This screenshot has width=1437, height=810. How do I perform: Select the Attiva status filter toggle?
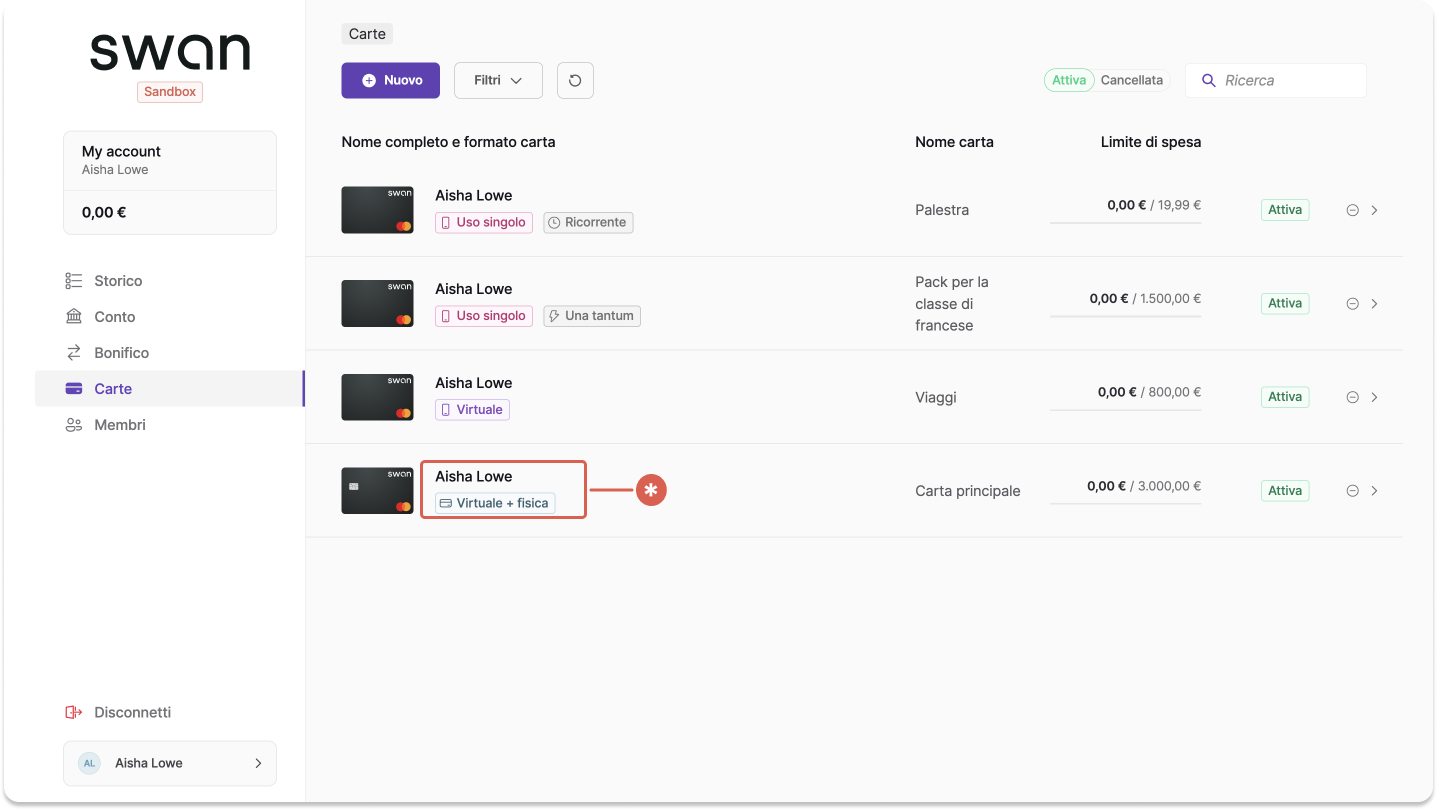tap(1069, 80)
